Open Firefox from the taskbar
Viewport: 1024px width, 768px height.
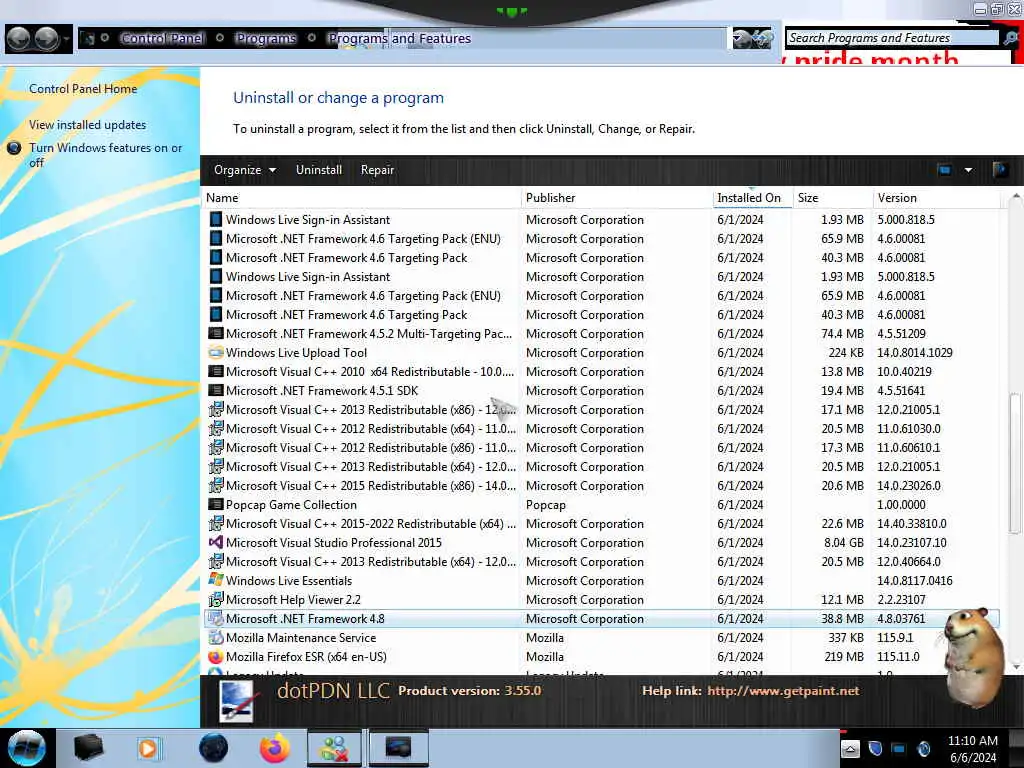tap(275, 748)
